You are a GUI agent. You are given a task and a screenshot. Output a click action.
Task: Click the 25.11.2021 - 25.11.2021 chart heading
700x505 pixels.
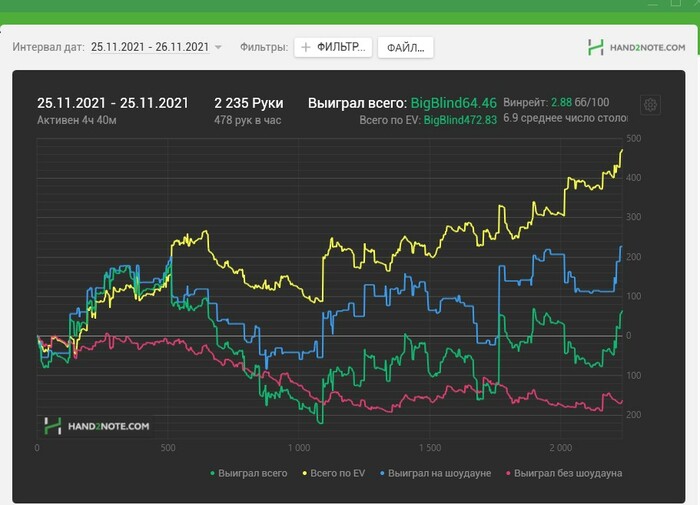point(113,103)
